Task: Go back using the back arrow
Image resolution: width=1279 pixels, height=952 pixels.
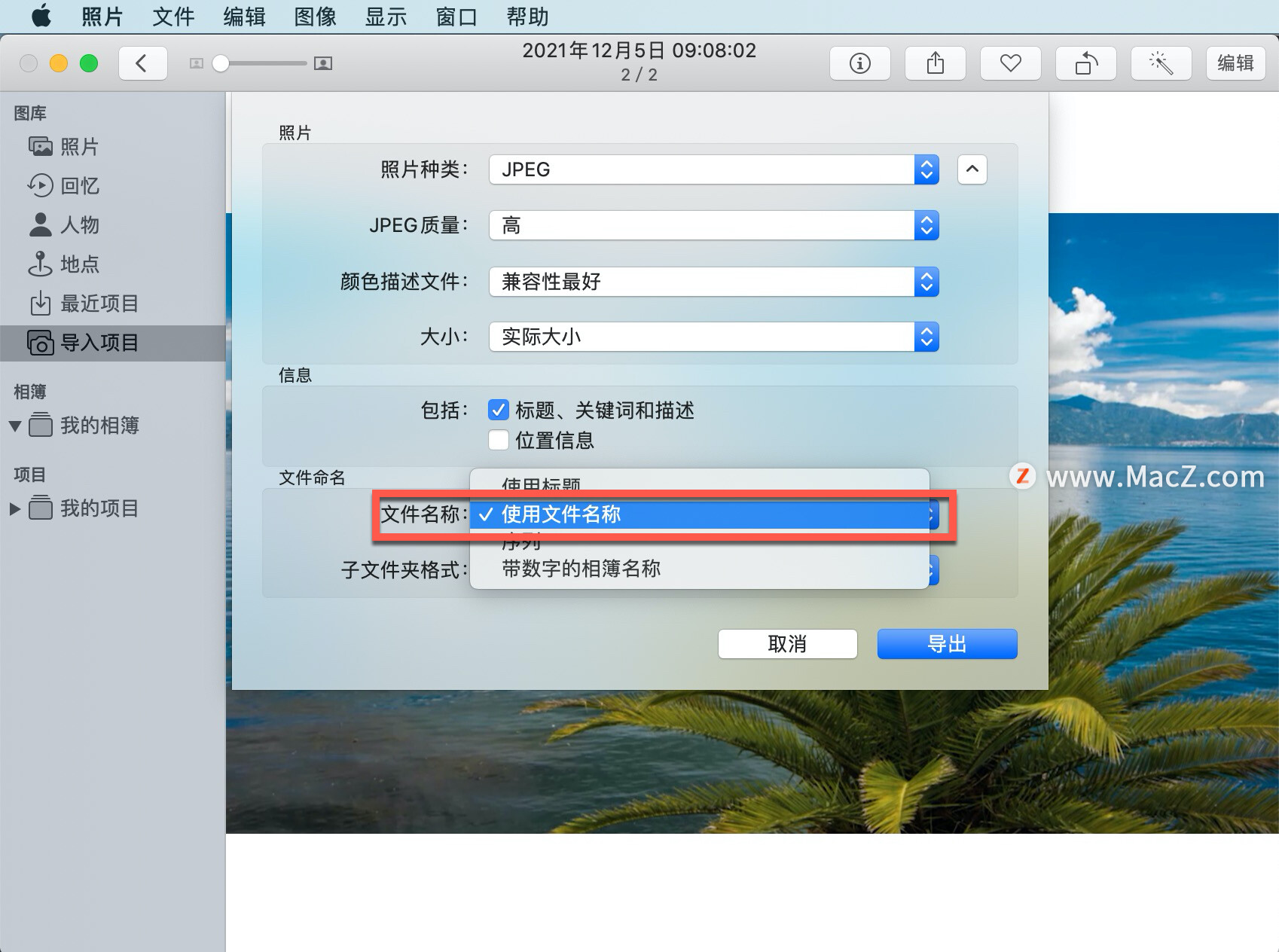Action: [143, 63]
